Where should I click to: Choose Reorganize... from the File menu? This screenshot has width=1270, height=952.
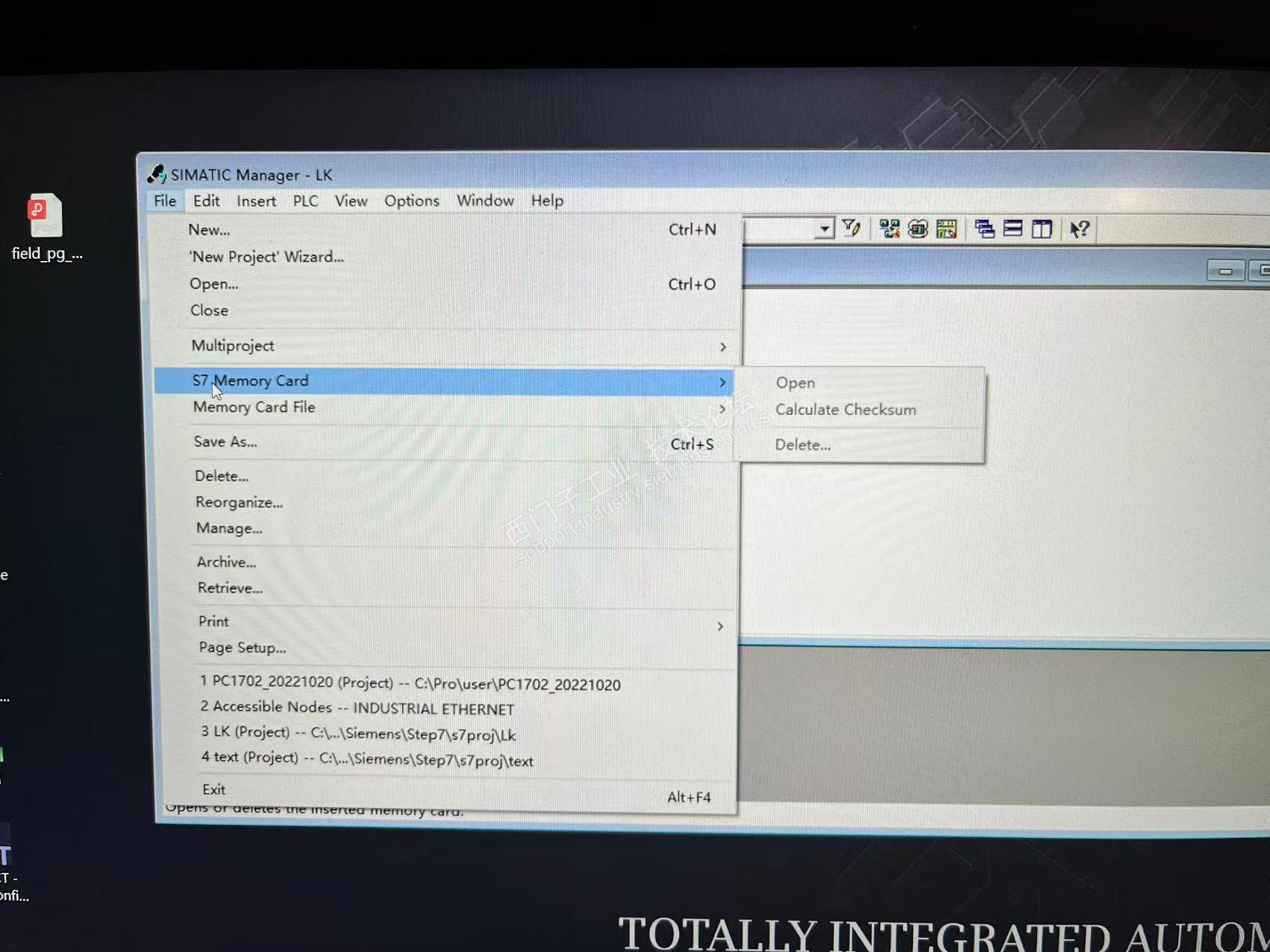point(446,503)
